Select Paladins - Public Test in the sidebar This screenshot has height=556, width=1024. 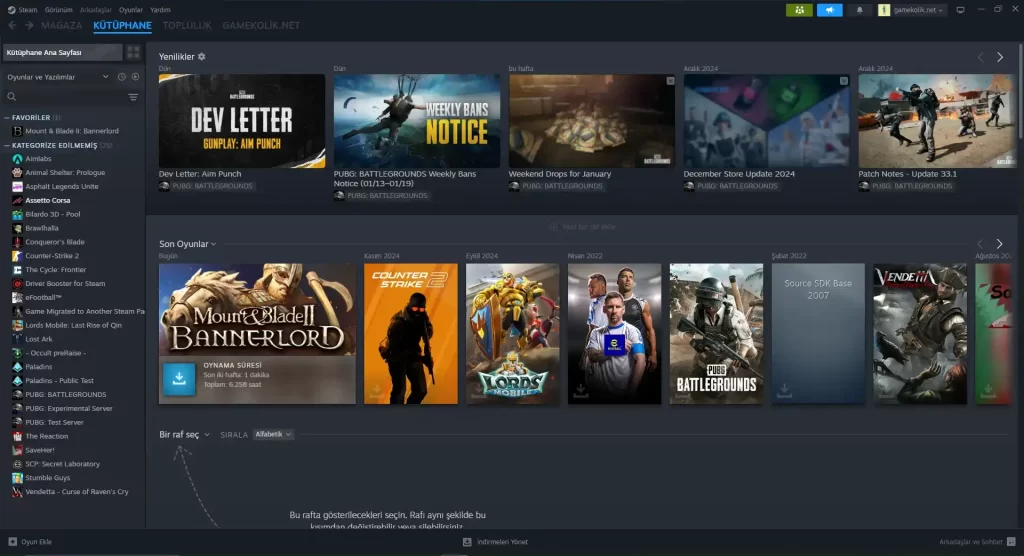(x=59, y=380)
